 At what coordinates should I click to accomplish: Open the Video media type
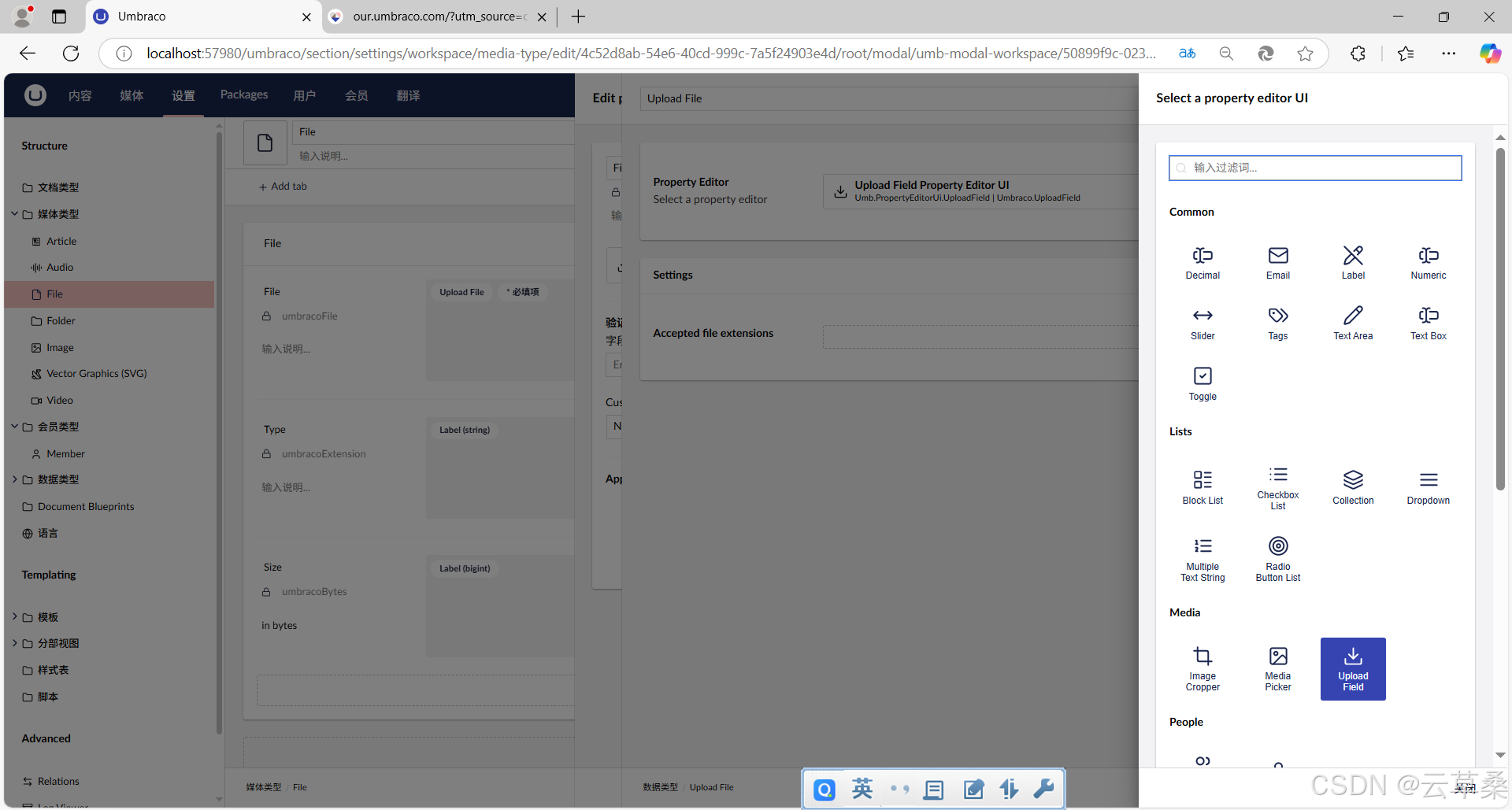[60, 400]
